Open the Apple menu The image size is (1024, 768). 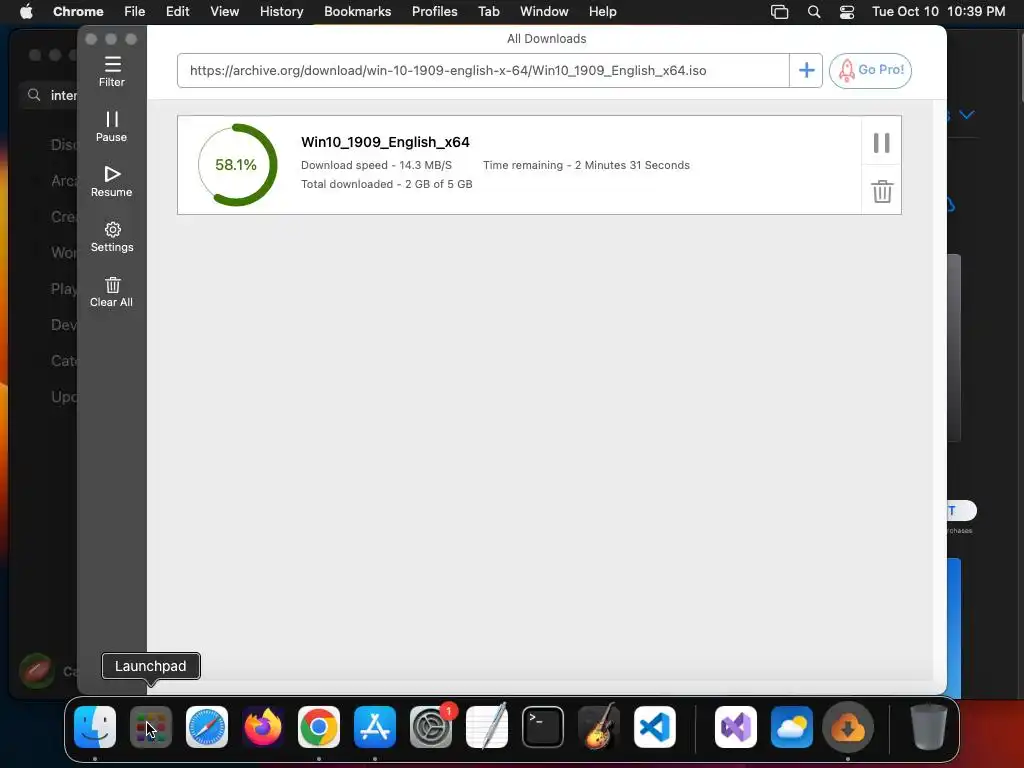point(26,11)
